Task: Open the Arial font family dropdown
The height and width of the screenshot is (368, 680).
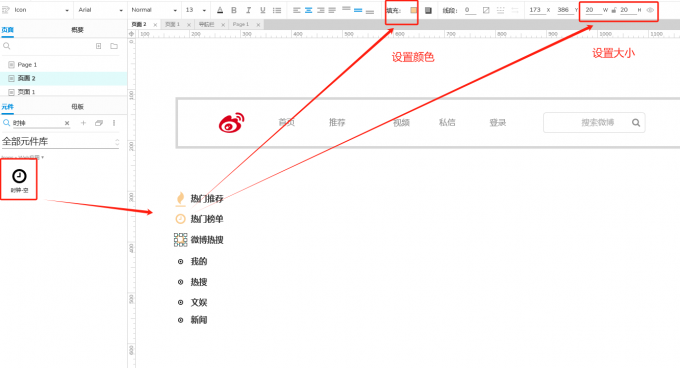Action: 100,10
